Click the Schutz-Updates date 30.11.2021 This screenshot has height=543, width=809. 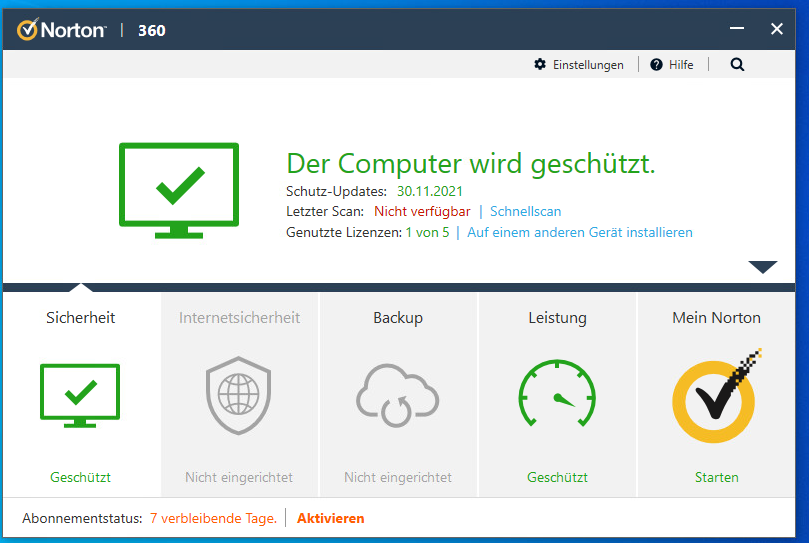pos(430,191)
